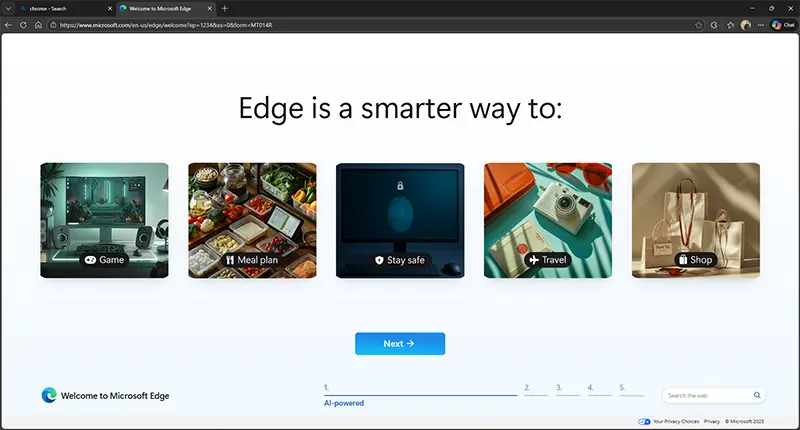Open Copilot Chat button
The width and height of the screenshot is (800, 430).
pos(783,24)
